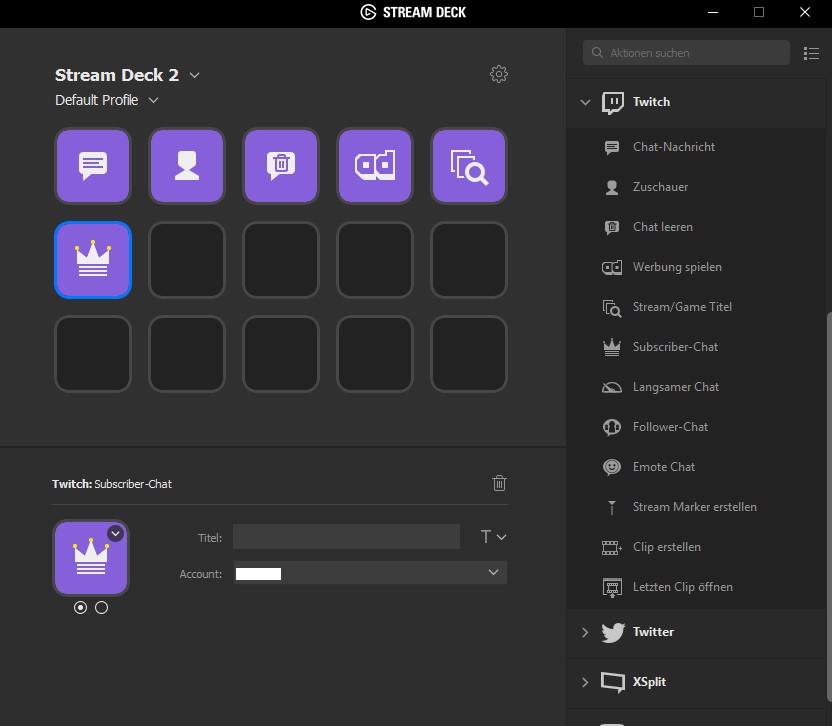The height and width of the screenshot is (726, 832).
Task: Click the Werbung spielen action label
Action: click(677, 267)
